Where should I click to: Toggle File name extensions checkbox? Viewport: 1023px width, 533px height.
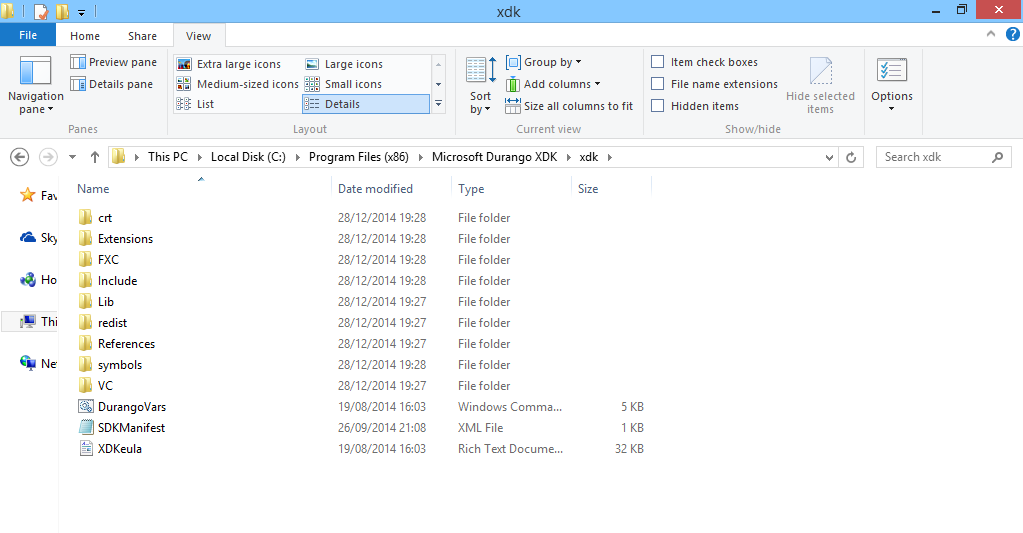point(658,84)
